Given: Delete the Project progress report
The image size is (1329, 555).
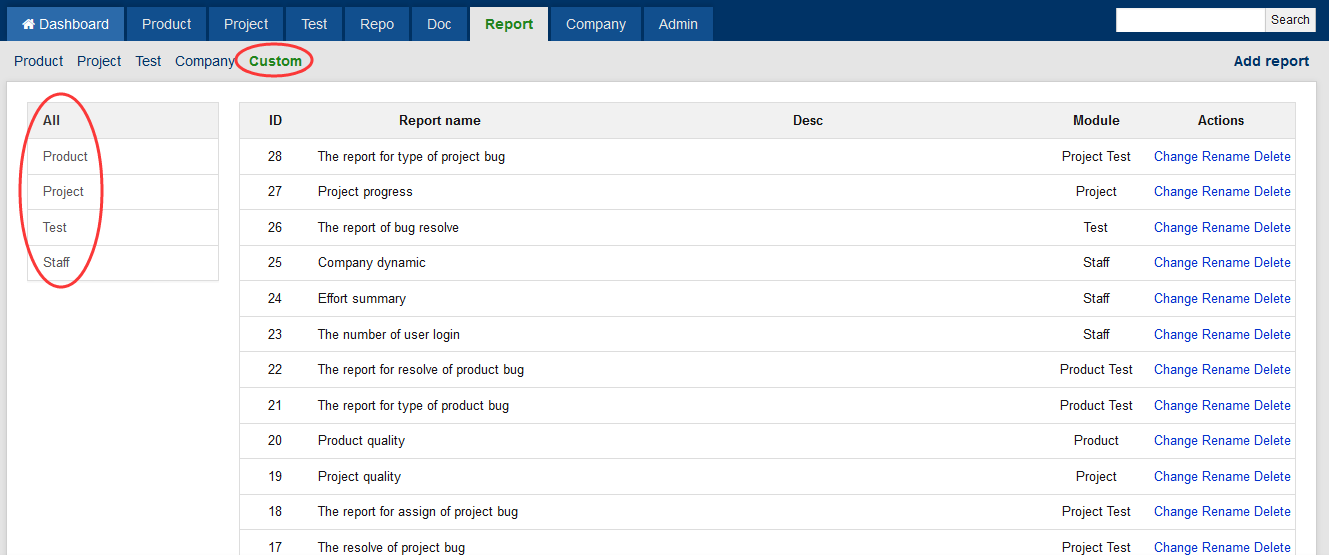Looking at the screenshot, I should 1272,191.
